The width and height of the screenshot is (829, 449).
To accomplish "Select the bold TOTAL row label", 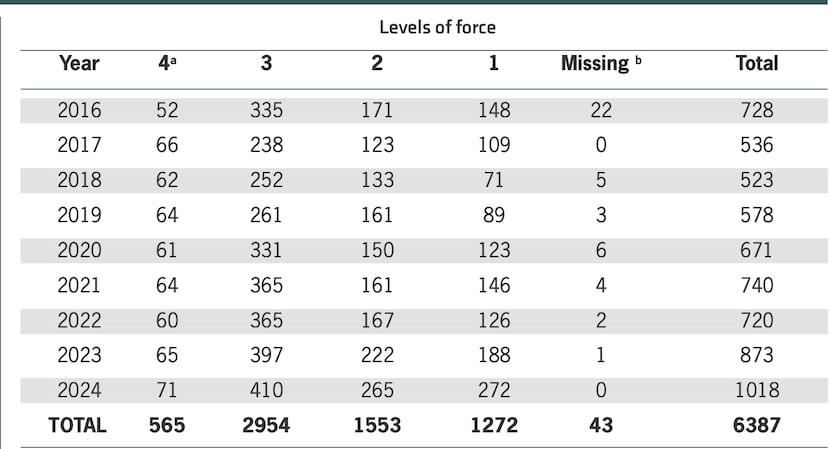I will point(77,425).
